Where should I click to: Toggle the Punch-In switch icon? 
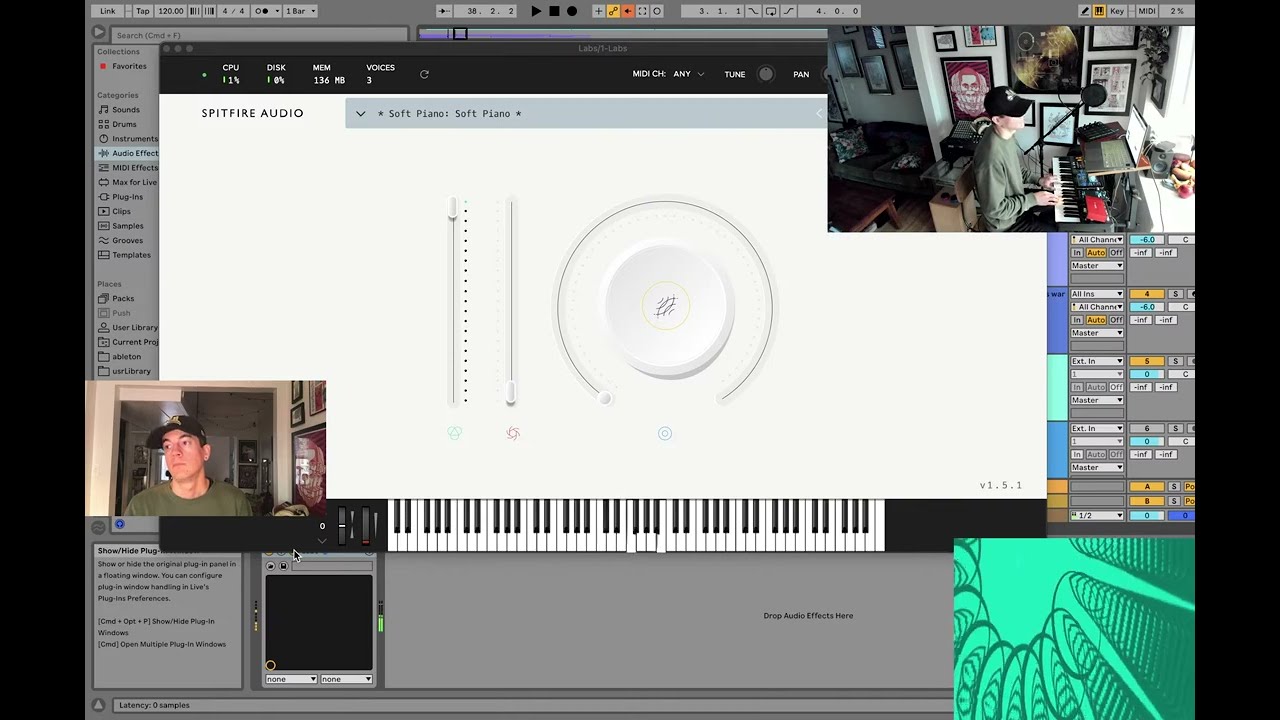[x=755, y=11]
